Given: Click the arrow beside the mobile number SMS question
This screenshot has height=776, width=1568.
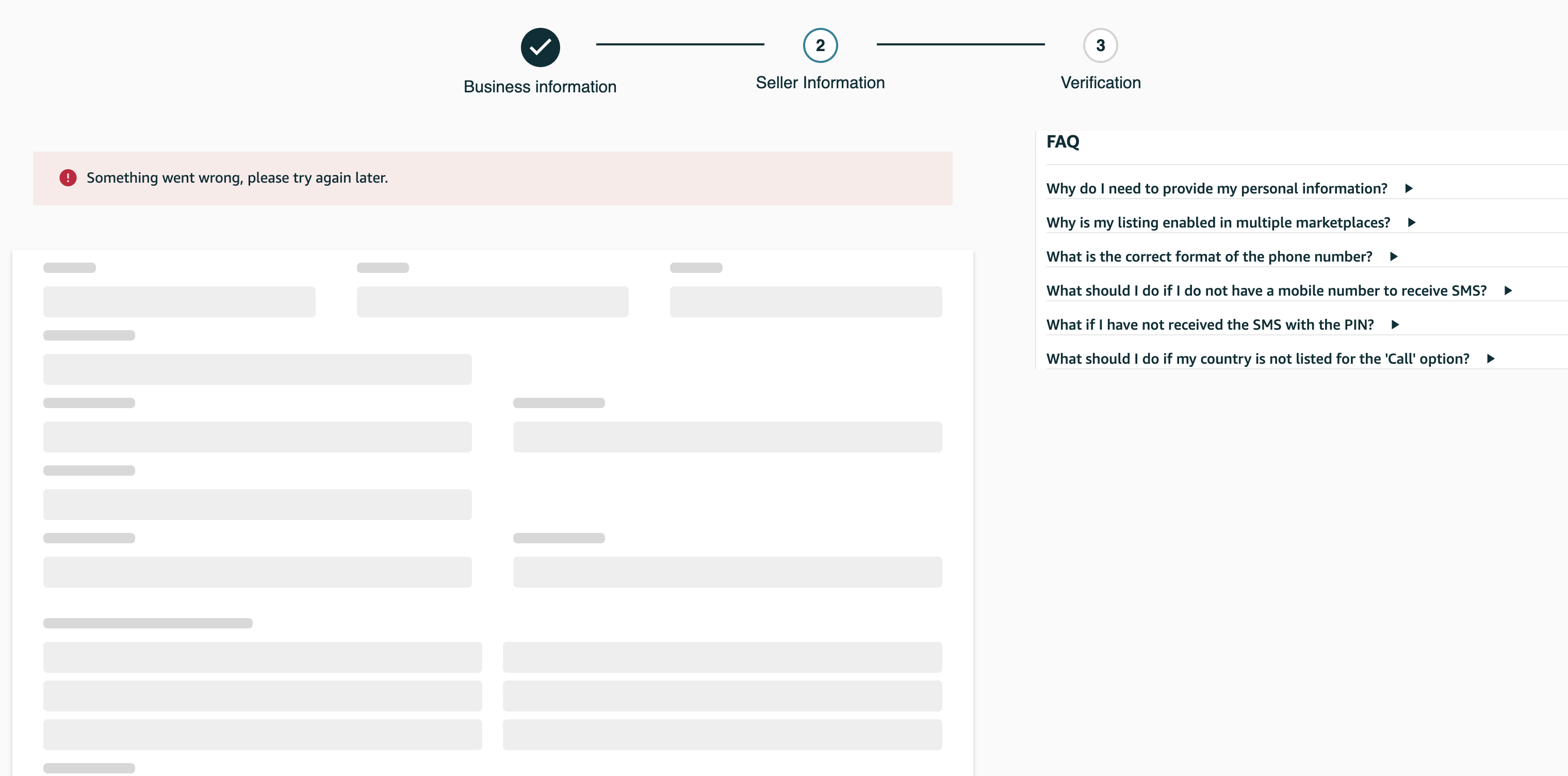Looking at the screenshot, I should (1508, 291).
